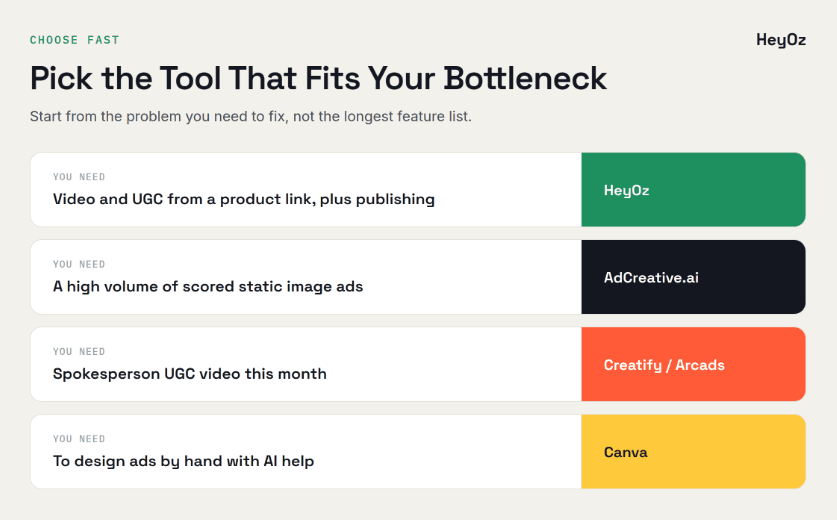Click the orange Creatify / Arcads block

693,364
